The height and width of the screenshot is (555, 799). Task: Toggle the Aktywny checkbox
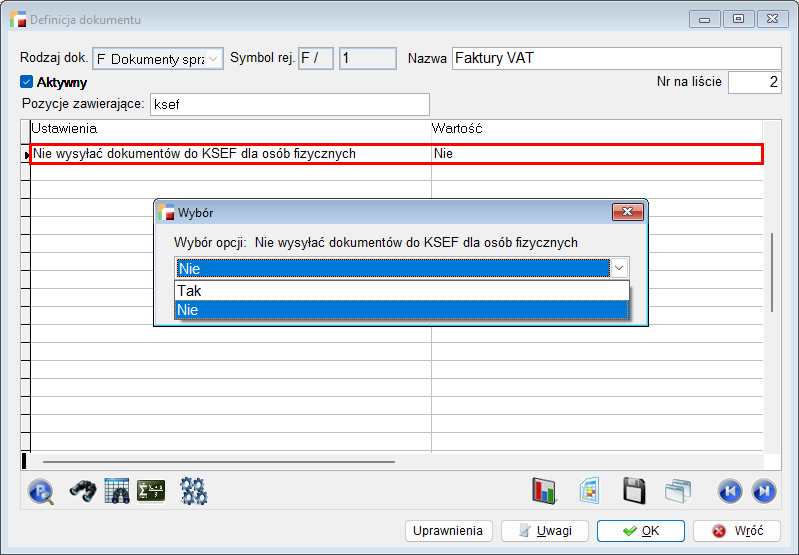[x=27, y=82]
